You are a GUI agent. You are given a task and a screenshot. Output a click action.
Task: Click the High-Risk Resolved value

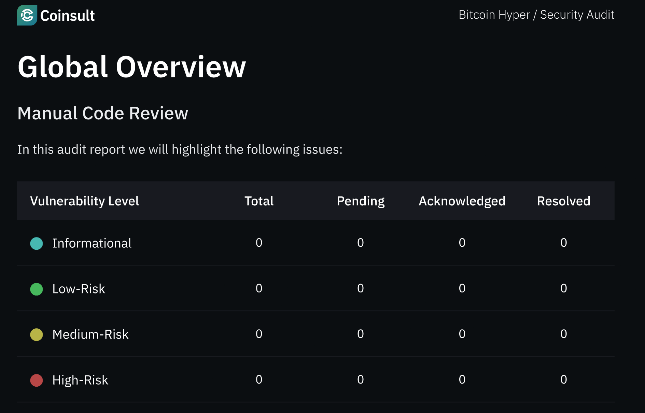click(x=564, y=379)
